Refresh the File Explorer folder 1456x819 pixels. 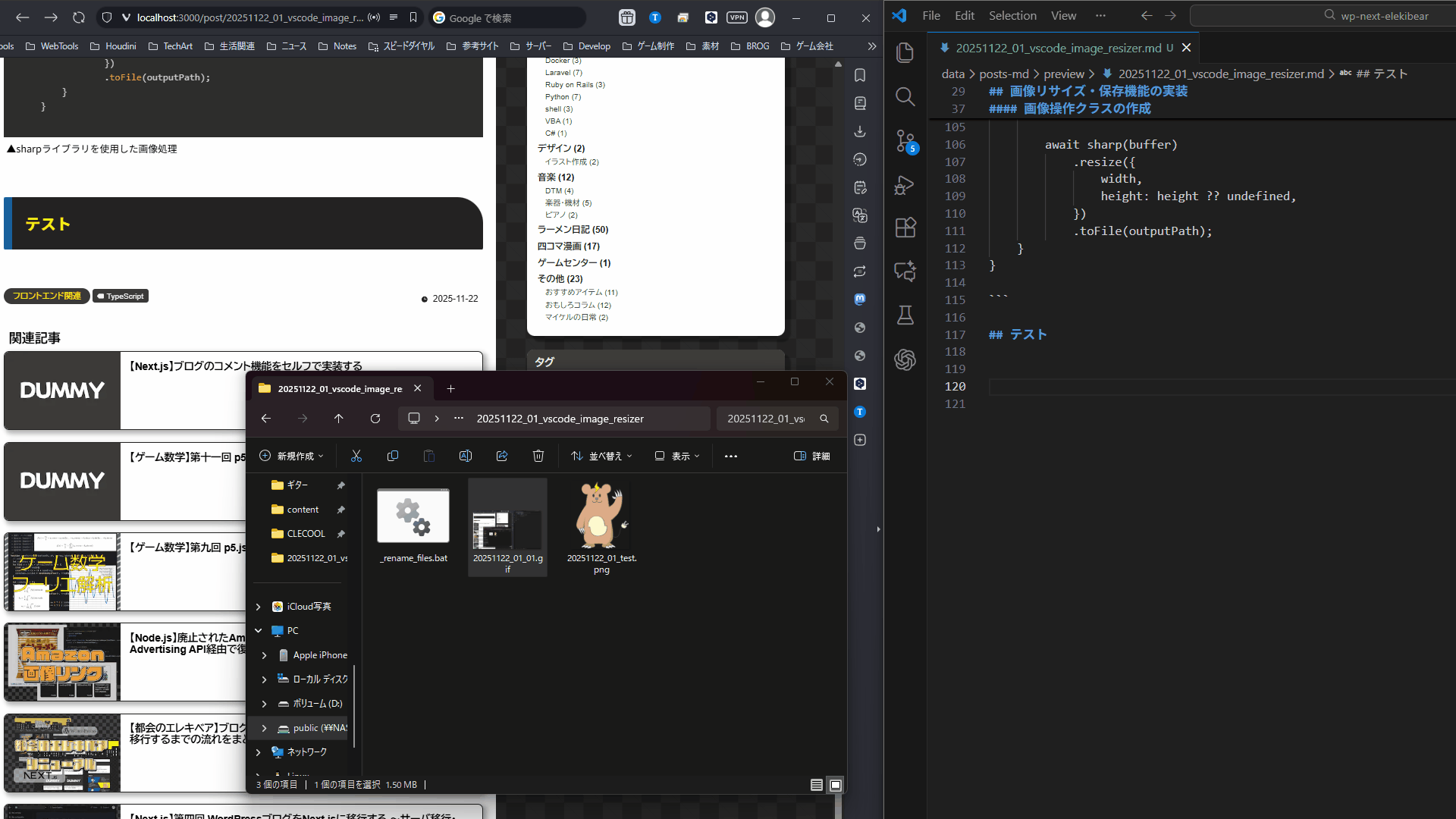point(375,419)
